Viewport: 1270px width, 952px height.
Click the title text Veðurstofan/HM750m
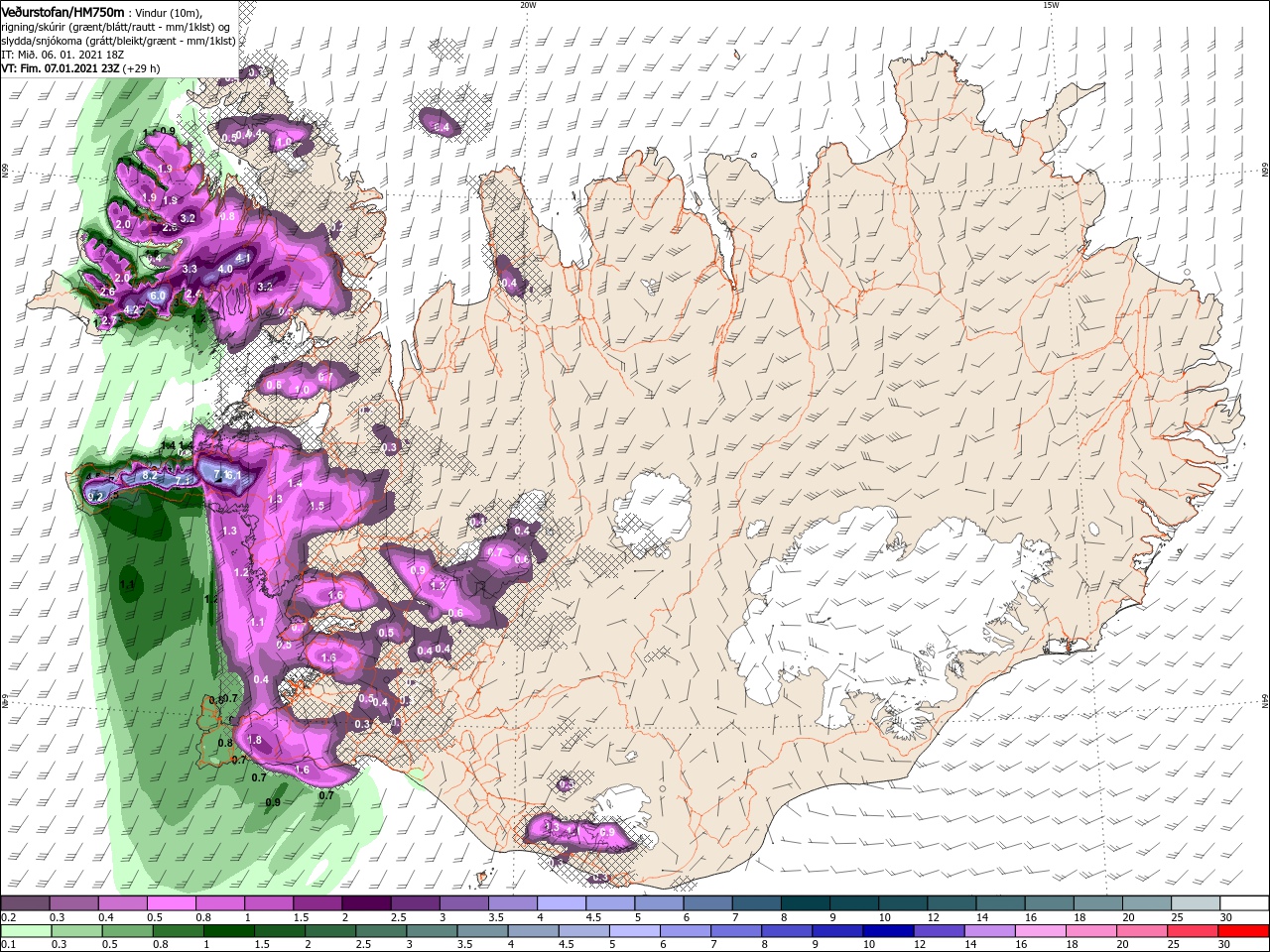click(62, 11)
